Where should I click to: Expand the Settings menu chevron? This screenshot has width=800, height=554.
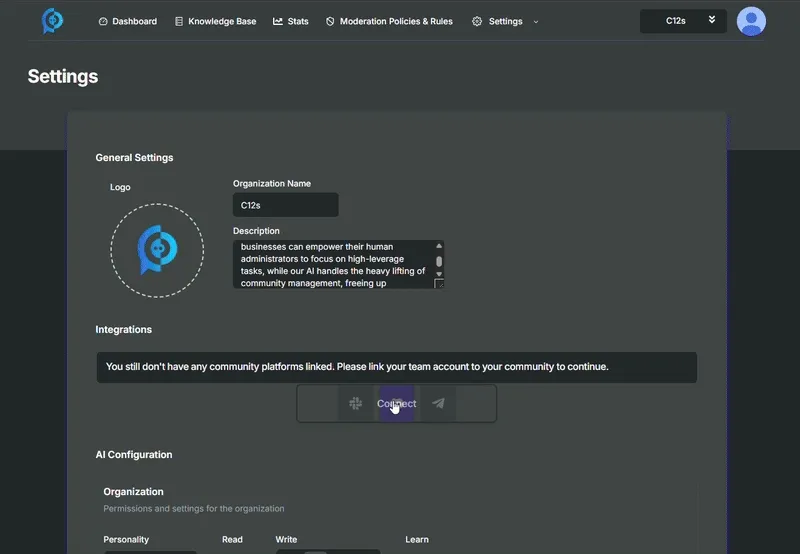(536, 21)
